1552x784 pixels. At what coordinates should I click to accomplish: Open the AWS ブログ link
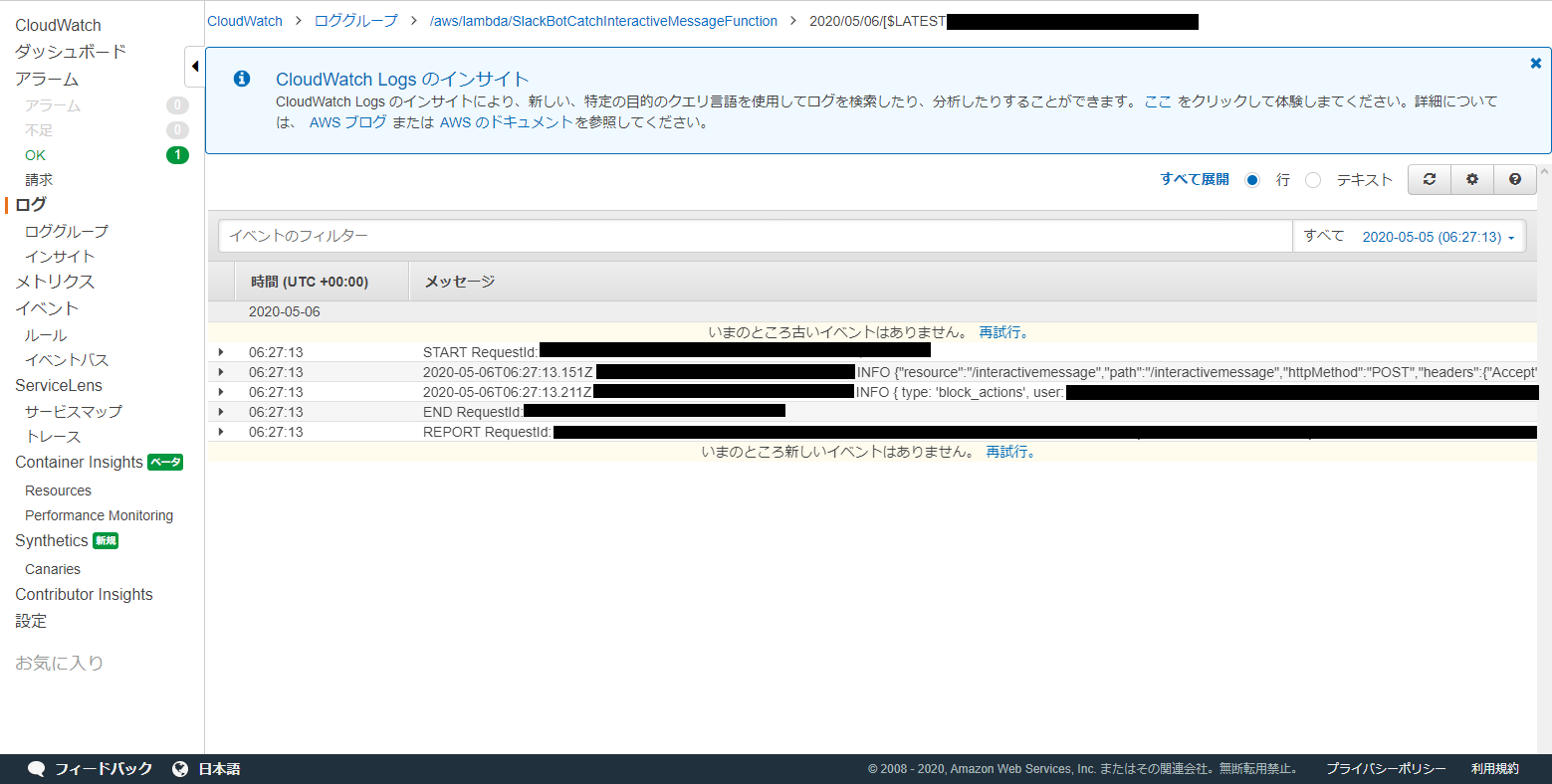click(347, 122)
